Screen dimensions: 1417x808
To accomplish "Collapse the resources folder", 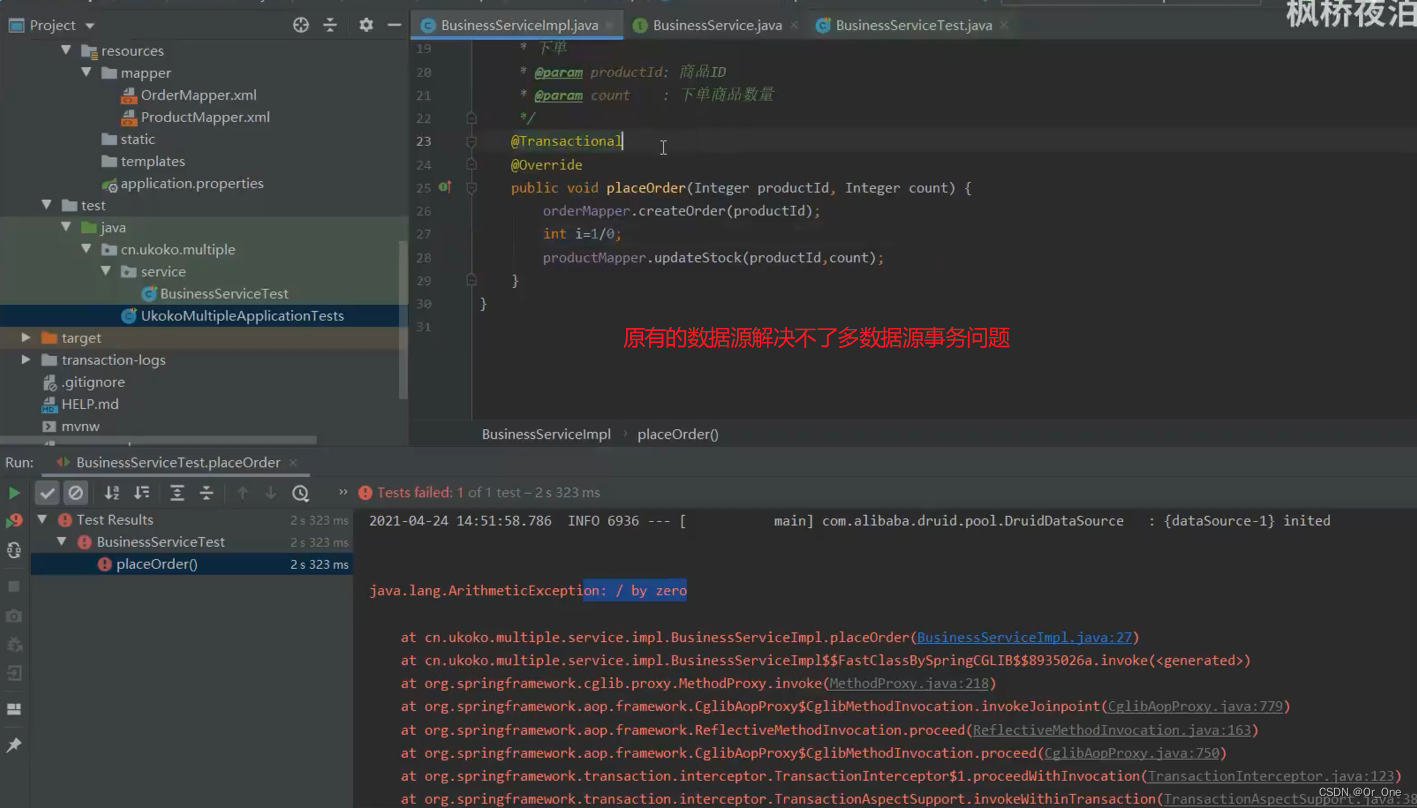I will pyautogui.click(x=67, y=50).
